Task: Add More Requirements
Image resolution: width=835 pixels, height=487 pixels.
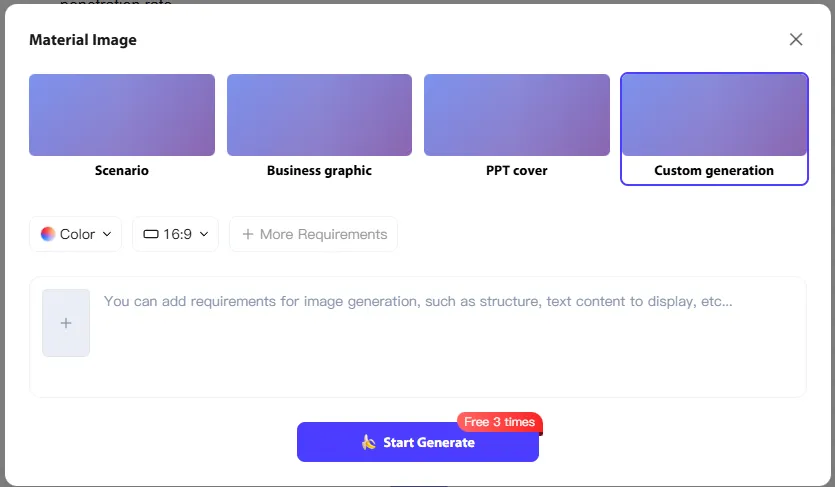Action: (x=314, y=234)
